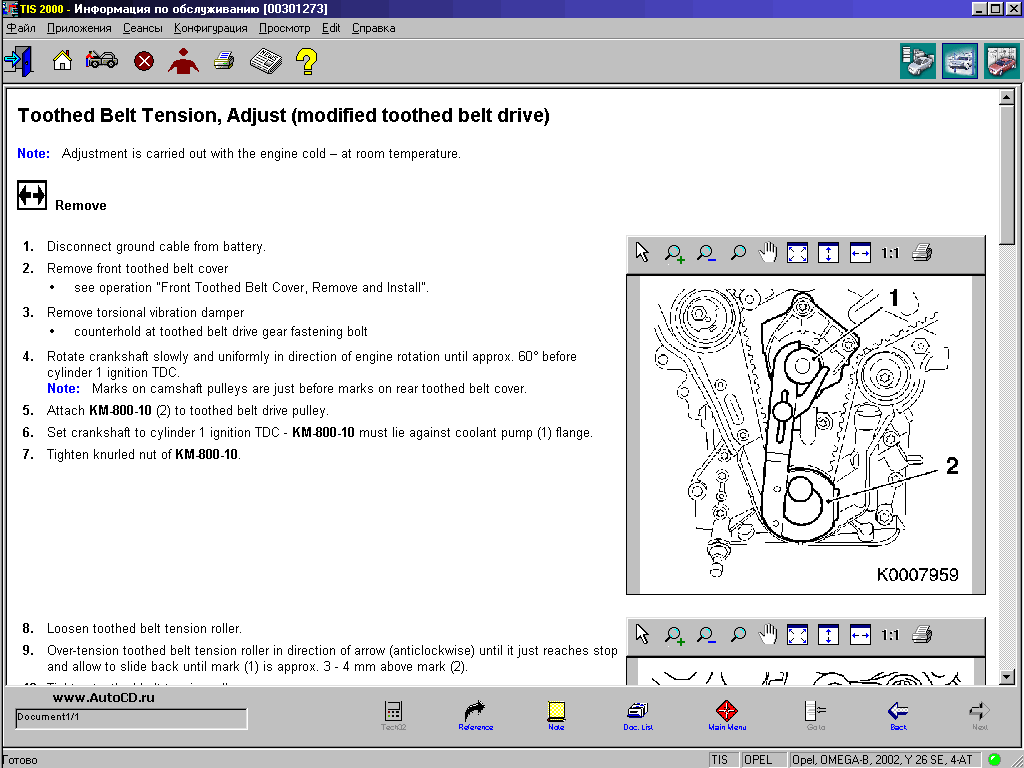Click the "Remove" section heading
Viewport: 1024px width, 768px height.
click(x=80, y=206)
